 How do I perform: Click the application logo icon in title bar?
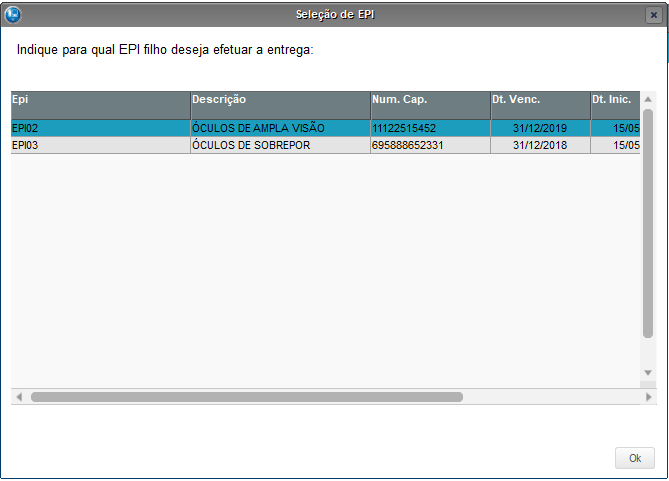pos(14,15)
